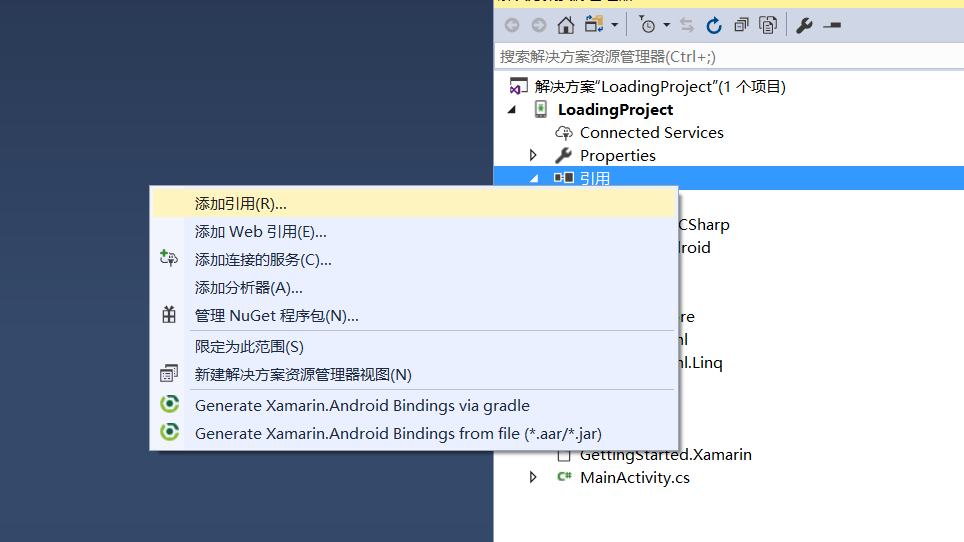Select MainActivity.cs file in tree
This screenshot has width=964, height=542.
(x=635, y=477)
